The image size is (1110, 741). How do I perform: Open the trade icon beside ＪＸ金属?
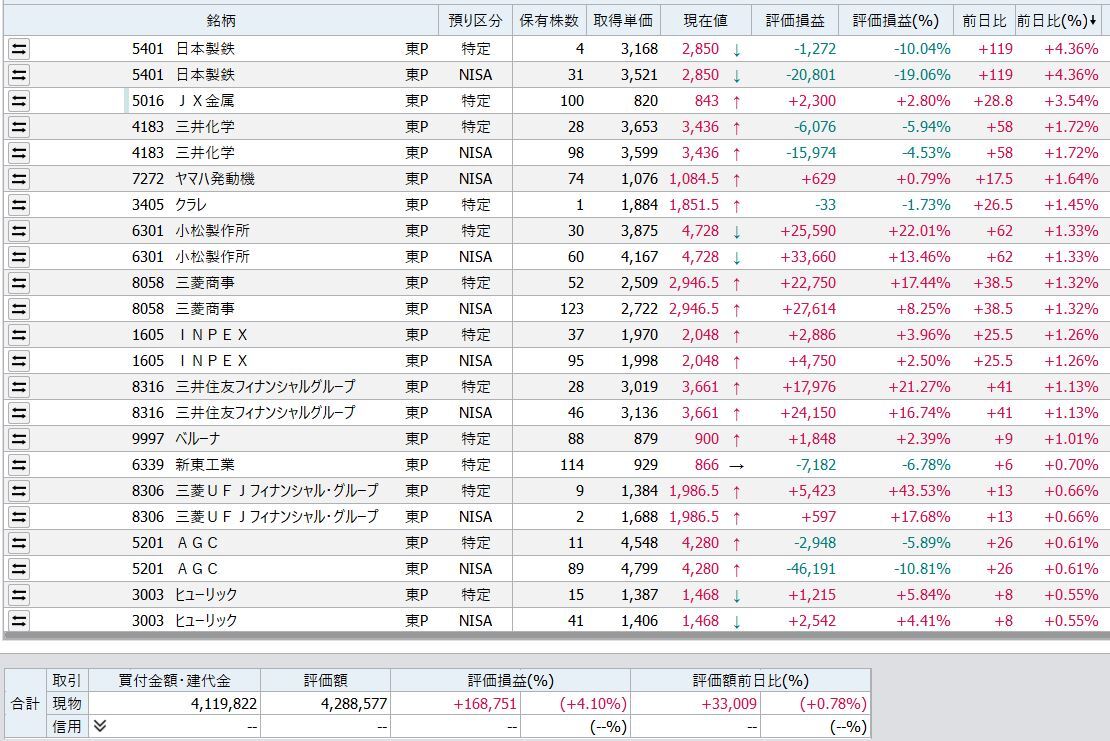coord(19,101)
